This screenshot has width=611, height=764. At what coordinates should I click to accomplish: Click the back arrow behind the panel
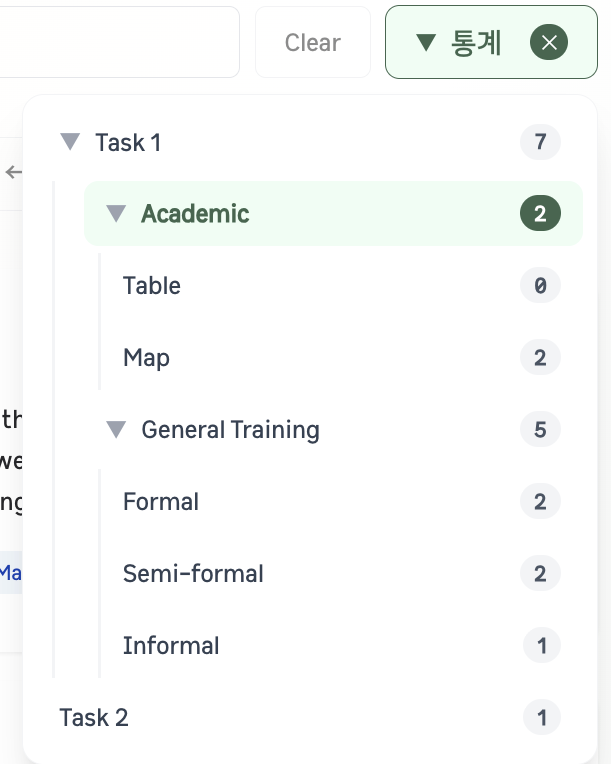(x=14, y=172)
